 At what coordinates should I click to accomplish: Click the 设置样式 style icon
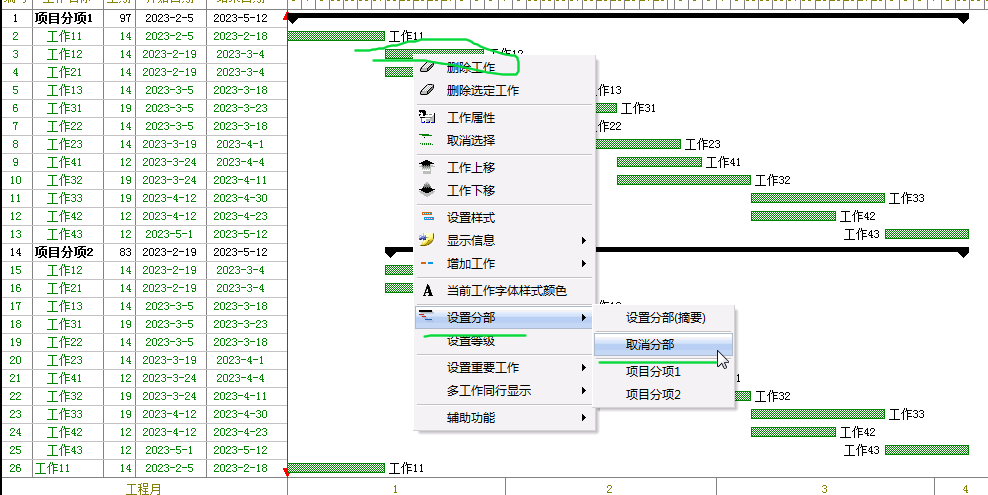tap(427, 218)
